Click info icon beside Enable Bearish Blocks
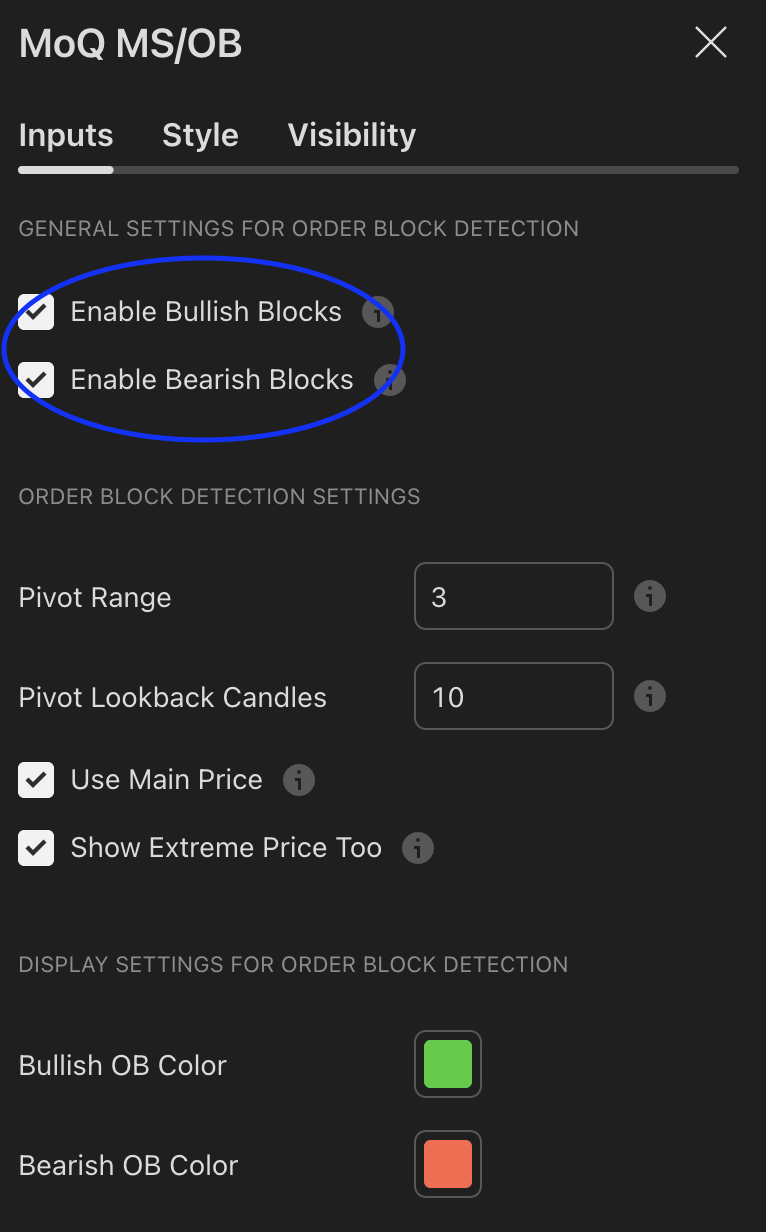 [389, 380]
